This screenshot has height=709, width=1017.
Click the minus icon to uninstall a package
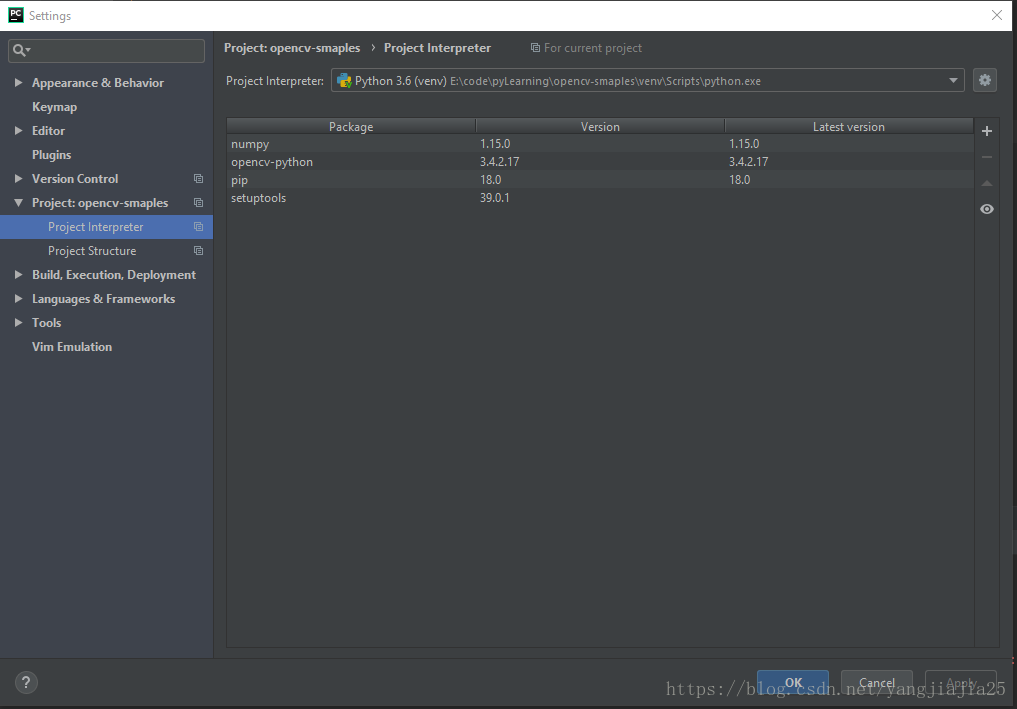[986, 156]
